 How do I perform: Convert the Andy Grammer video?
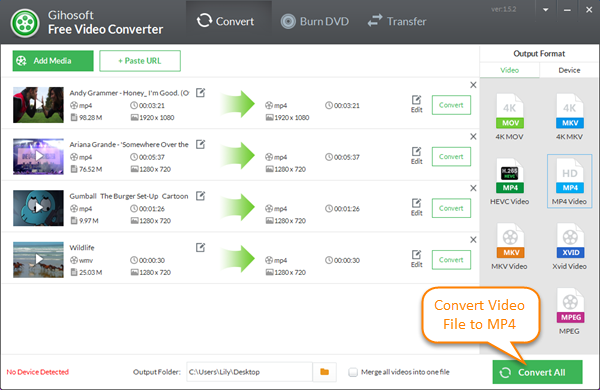pos(451,105)
